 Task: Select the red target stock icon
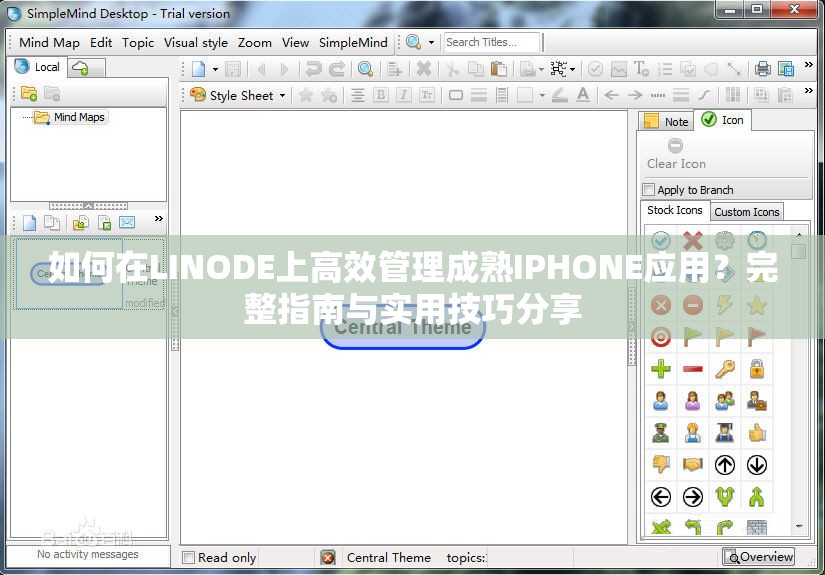click(661, 337)
